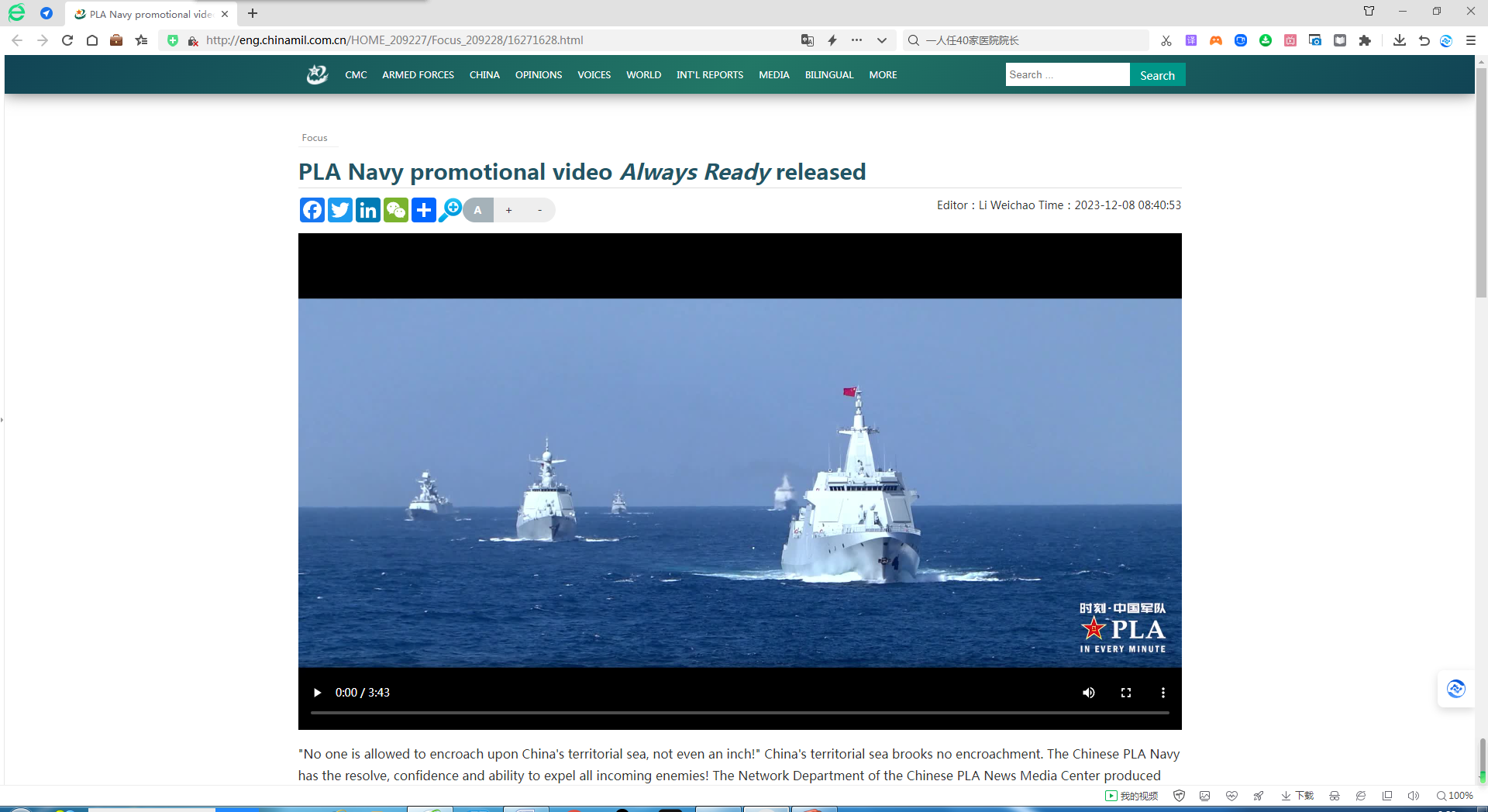1488x812 pixels.
Task: Click the green Search button
Action: 1157,75
